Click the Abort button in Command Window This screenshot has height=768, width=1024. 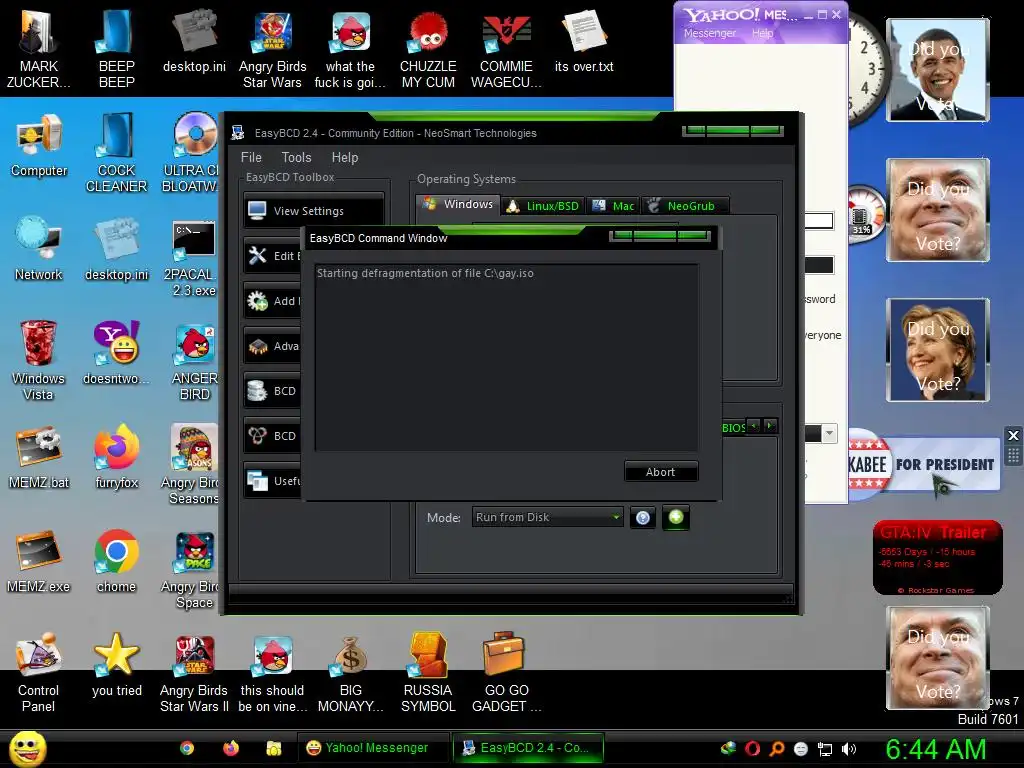coord(660,472)
